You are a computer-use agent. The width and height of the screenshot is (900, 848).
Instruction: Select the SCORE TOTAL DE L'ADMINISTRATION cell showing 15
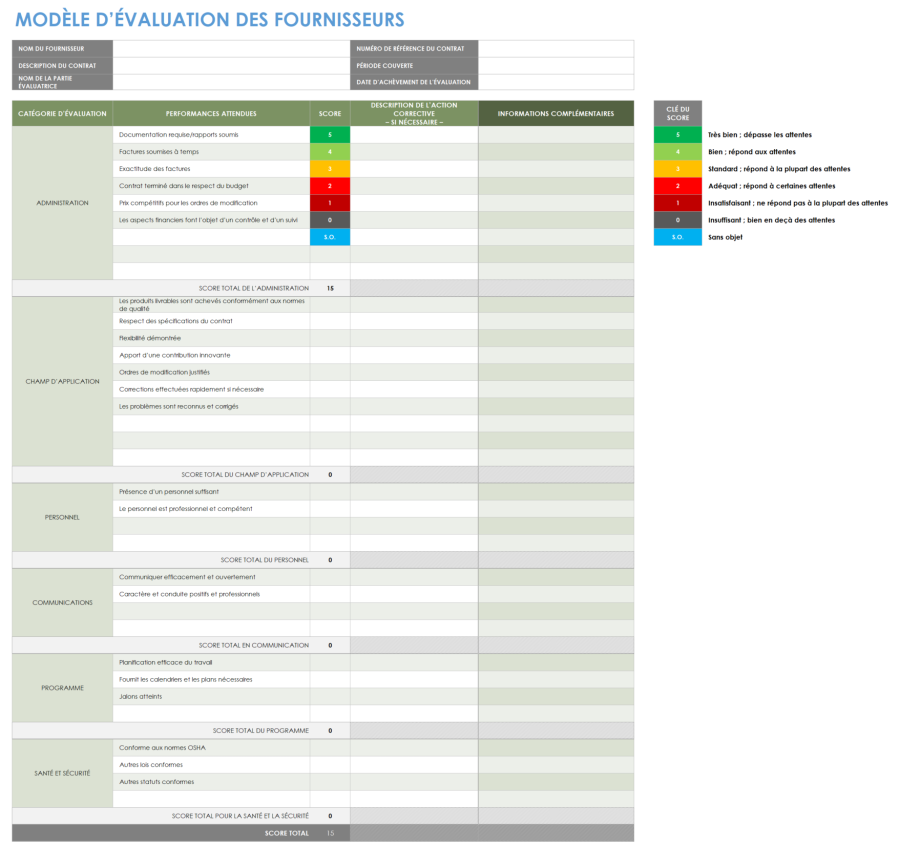[x=329, y=288]
